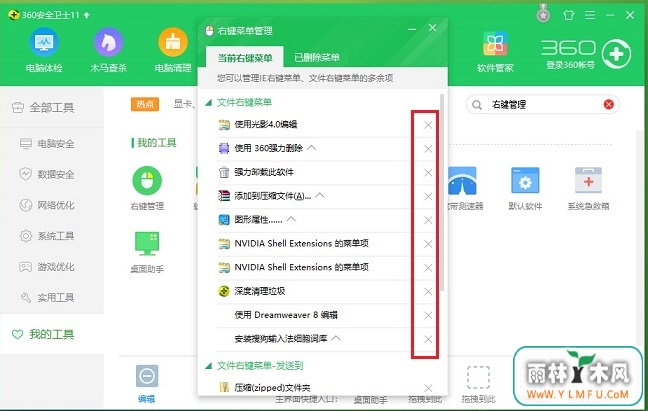Collapse the 文件右键菜单-发送到 section
The image size is (648, 411).
[x=209, y=366]
